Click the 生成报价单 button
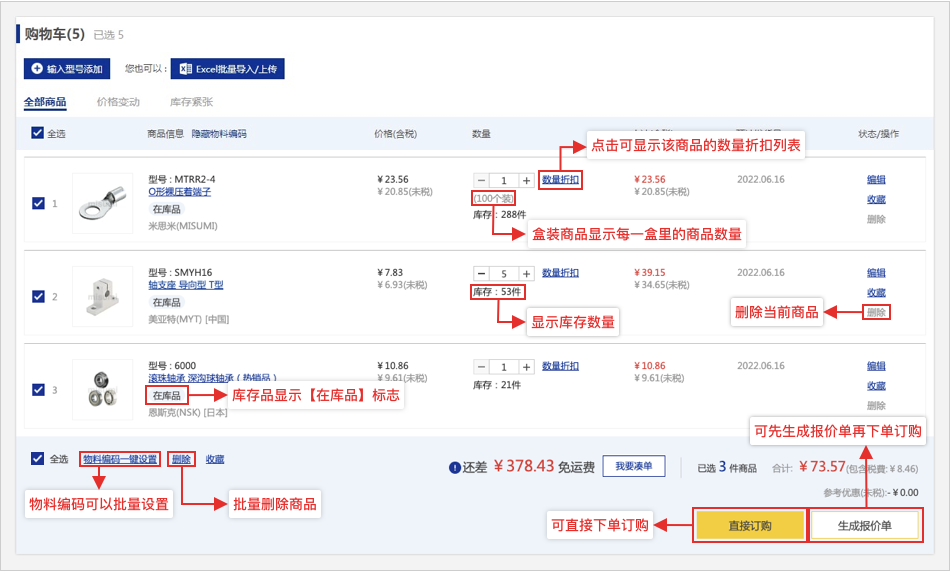Image resolution: width=950 pixels, height=571 pixels. (864, 526)
